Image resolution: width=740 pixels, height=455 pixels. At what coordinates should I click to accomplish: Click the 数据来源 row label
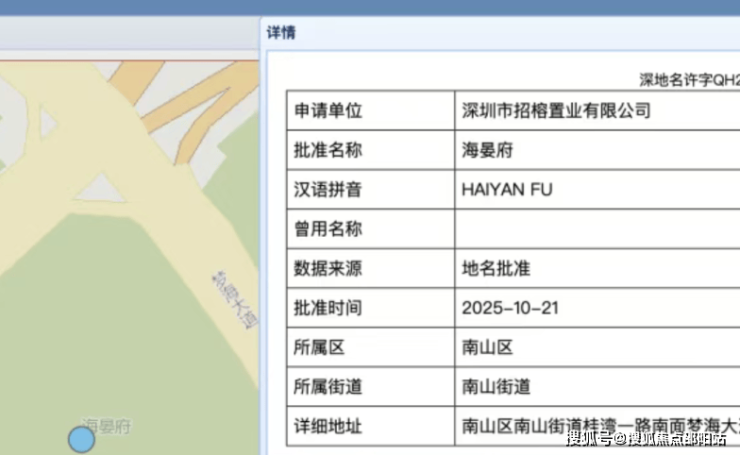tap(328, 268)
